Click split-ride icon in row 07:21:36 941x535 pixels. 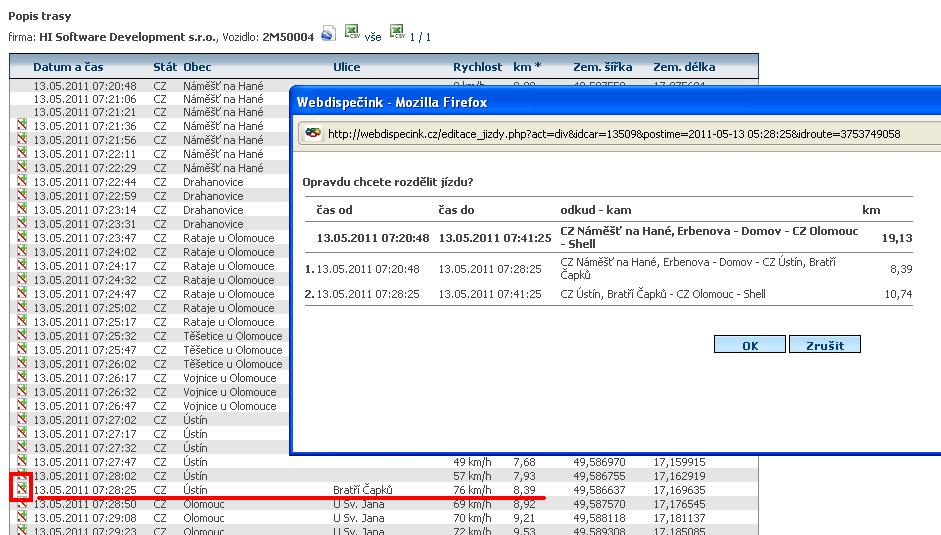click(22, 124)
